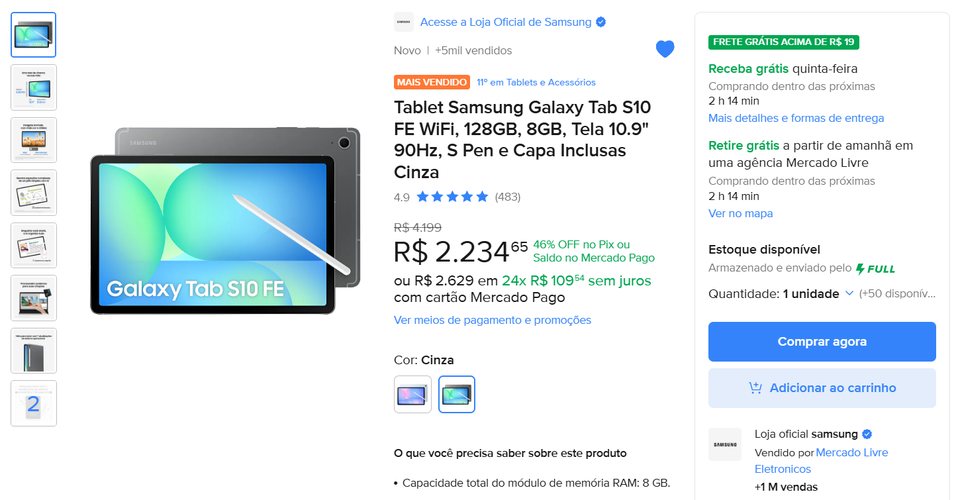Click the five-star rating icons
960x500 pixels.
click(452, 197)
